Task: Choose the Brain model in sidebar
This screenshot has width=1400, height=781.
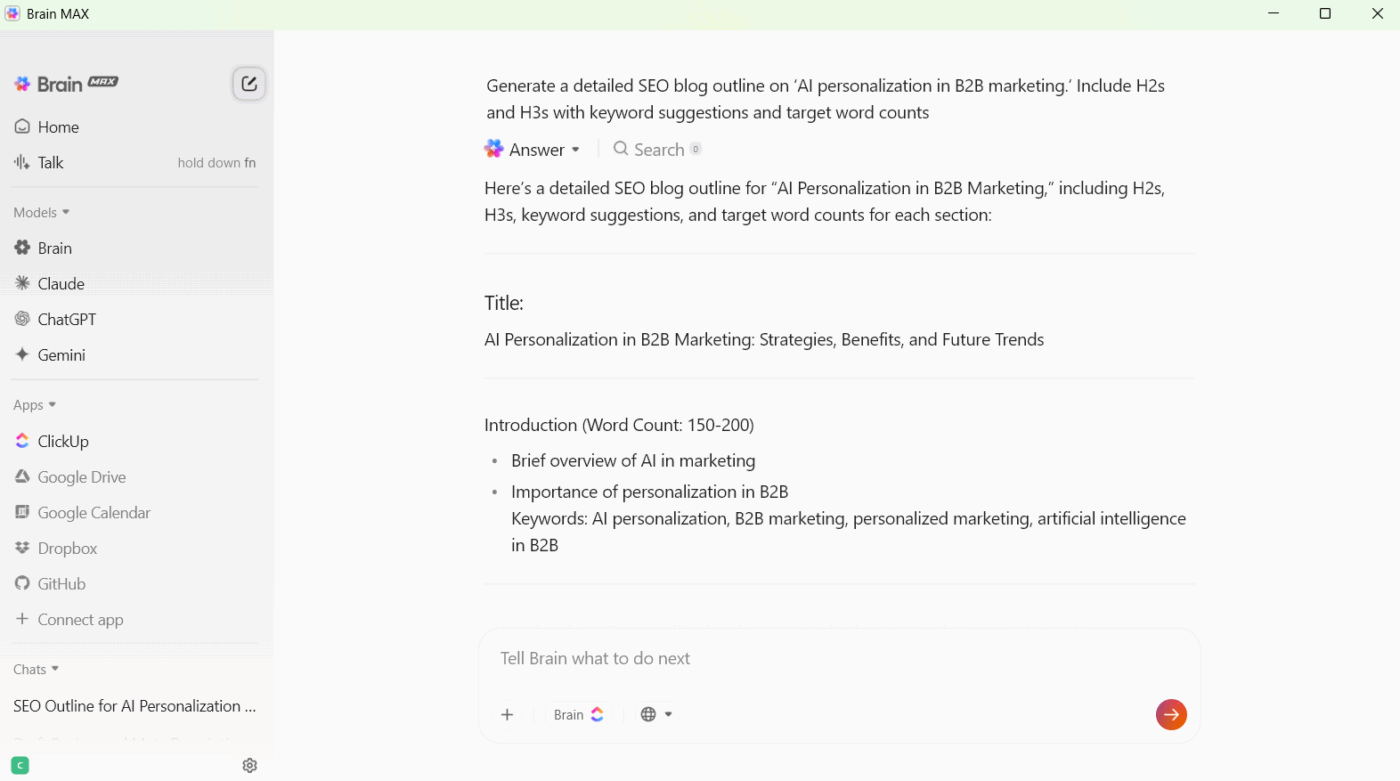Action: tap(54, 248)
